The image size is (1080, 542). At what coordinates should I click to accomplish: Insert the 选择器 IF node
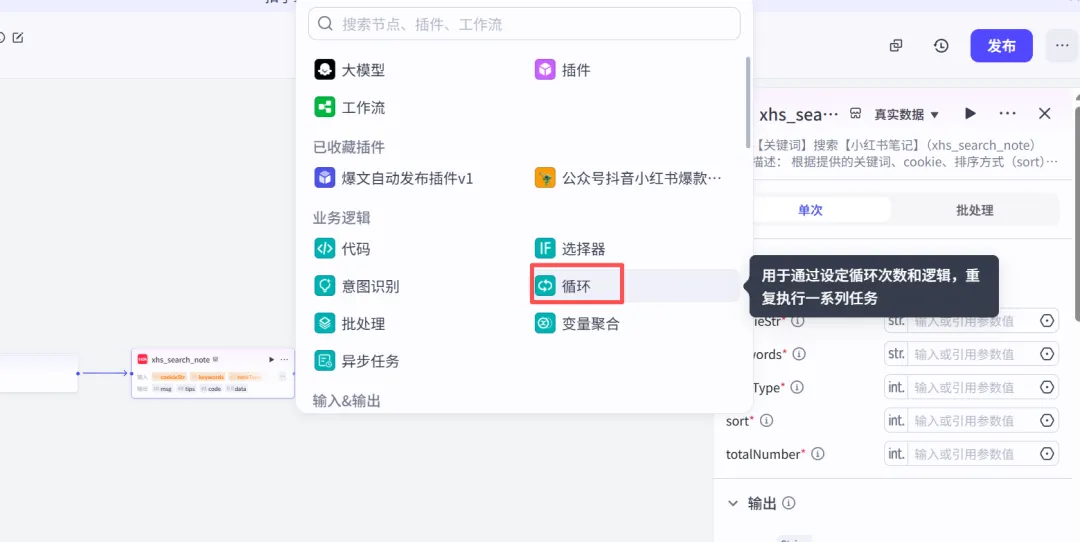(570, 249)
